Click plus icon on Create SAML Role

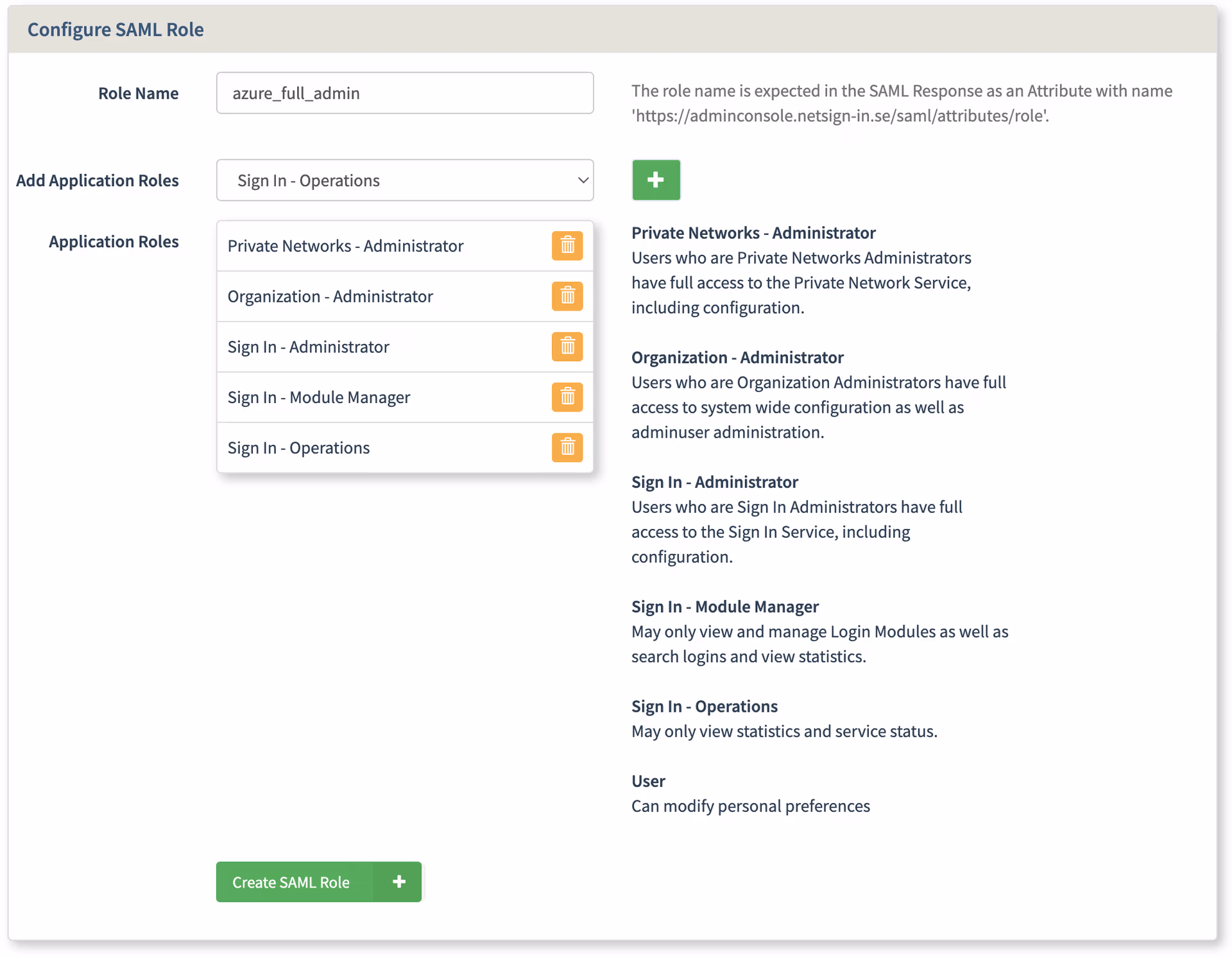tap(398, 881)
